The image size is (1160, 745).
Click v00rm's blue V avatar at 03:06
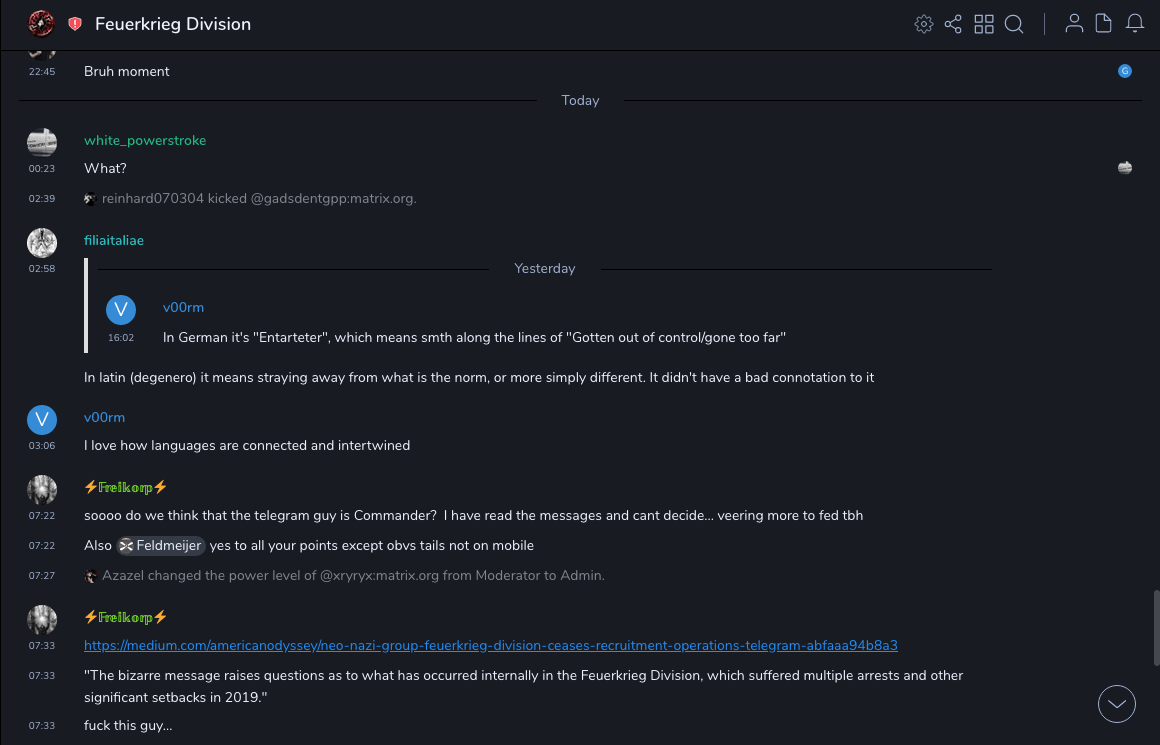(x=42, y=419)
